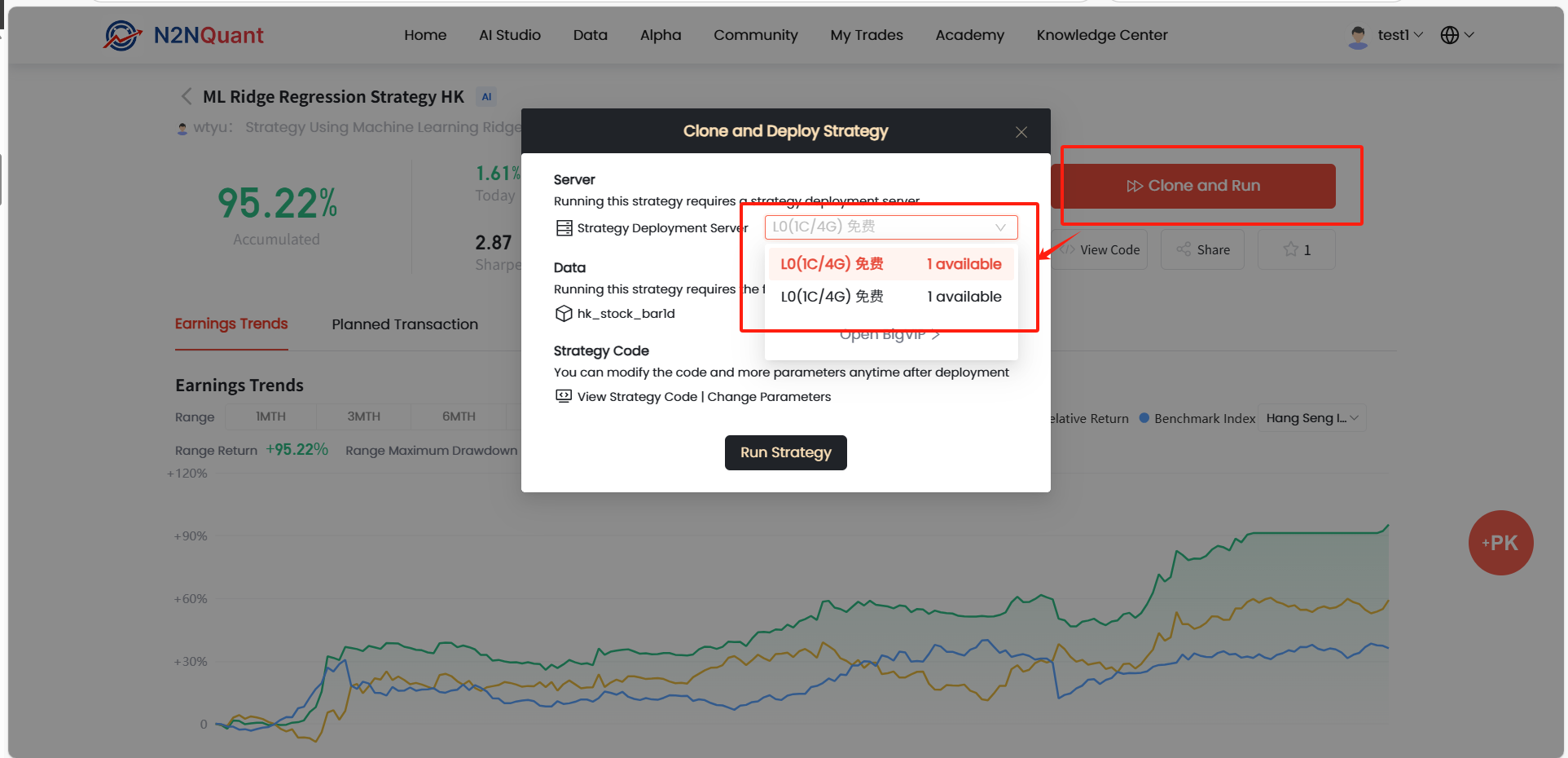Click the hk_stock_bar1d dataset name
This screenshot has width=1568, height=758.
tap(626, 314)
